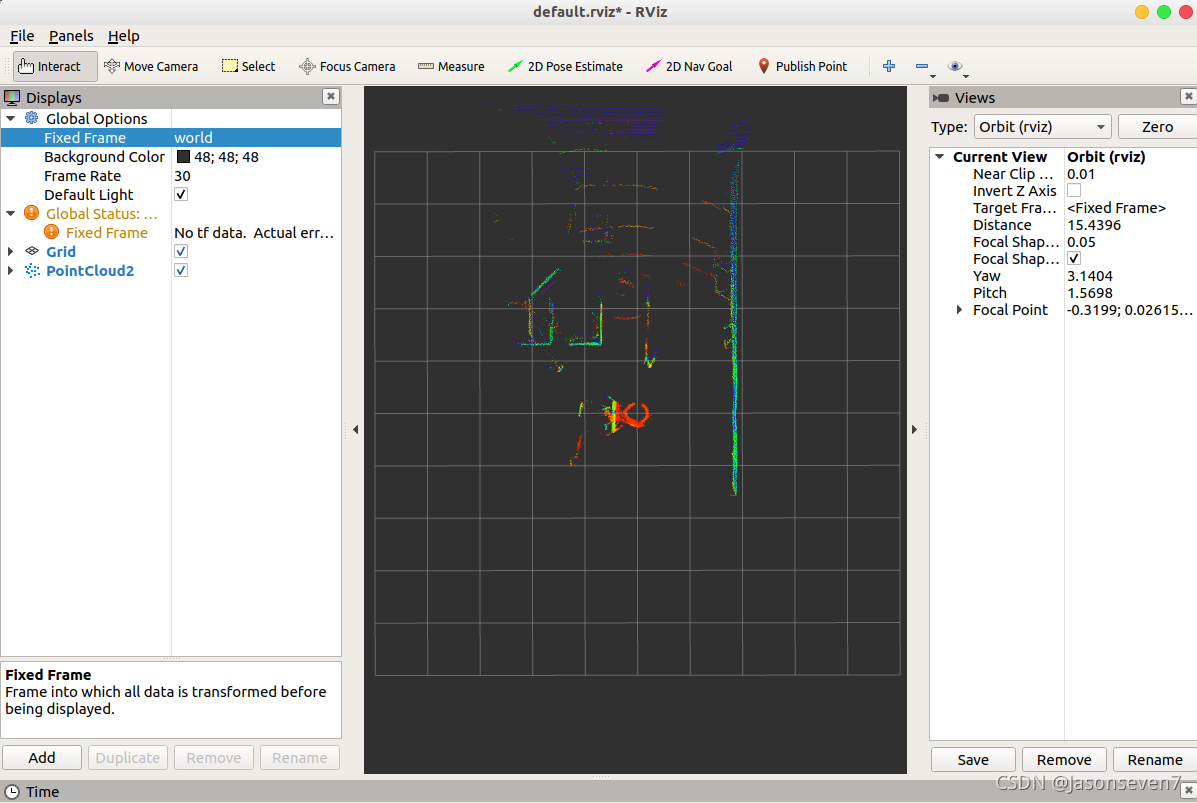The image size is (1197, 803).
Task: Toggle the Default Light checkbox
Action: (181, 194)
